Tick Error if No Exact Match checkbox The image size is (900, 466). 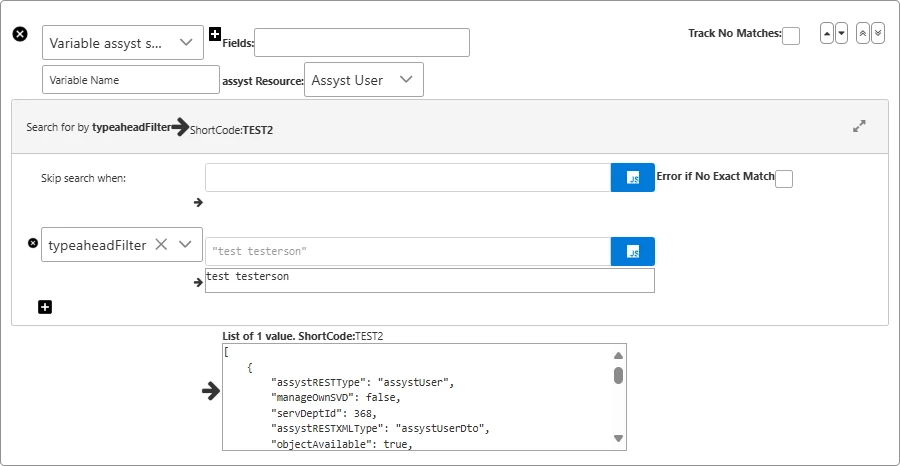pyautogui.click(x=783, y=178)
